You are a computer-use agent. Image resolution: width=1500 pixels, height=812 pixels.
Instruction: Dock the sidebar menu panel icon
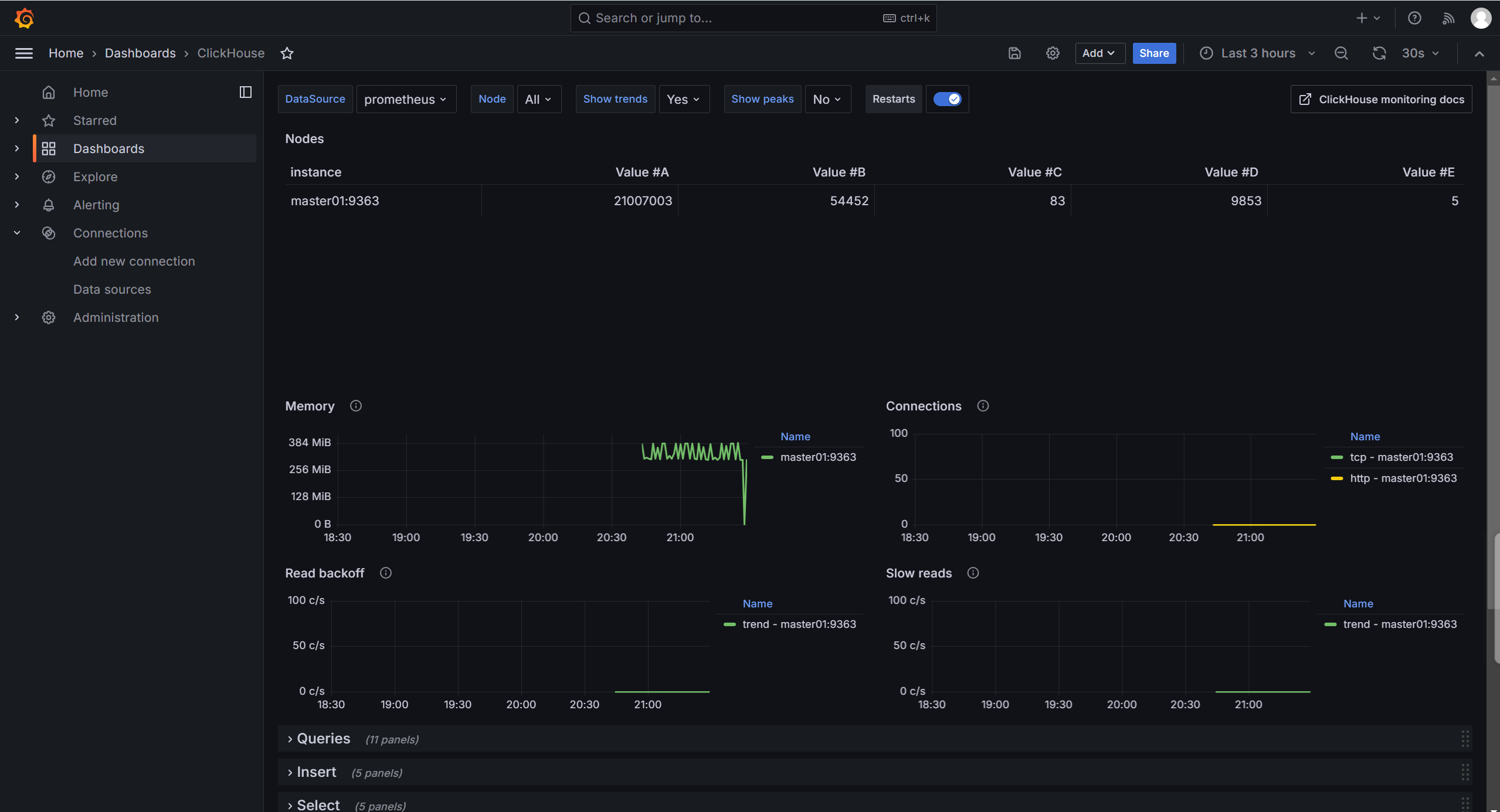246,92
